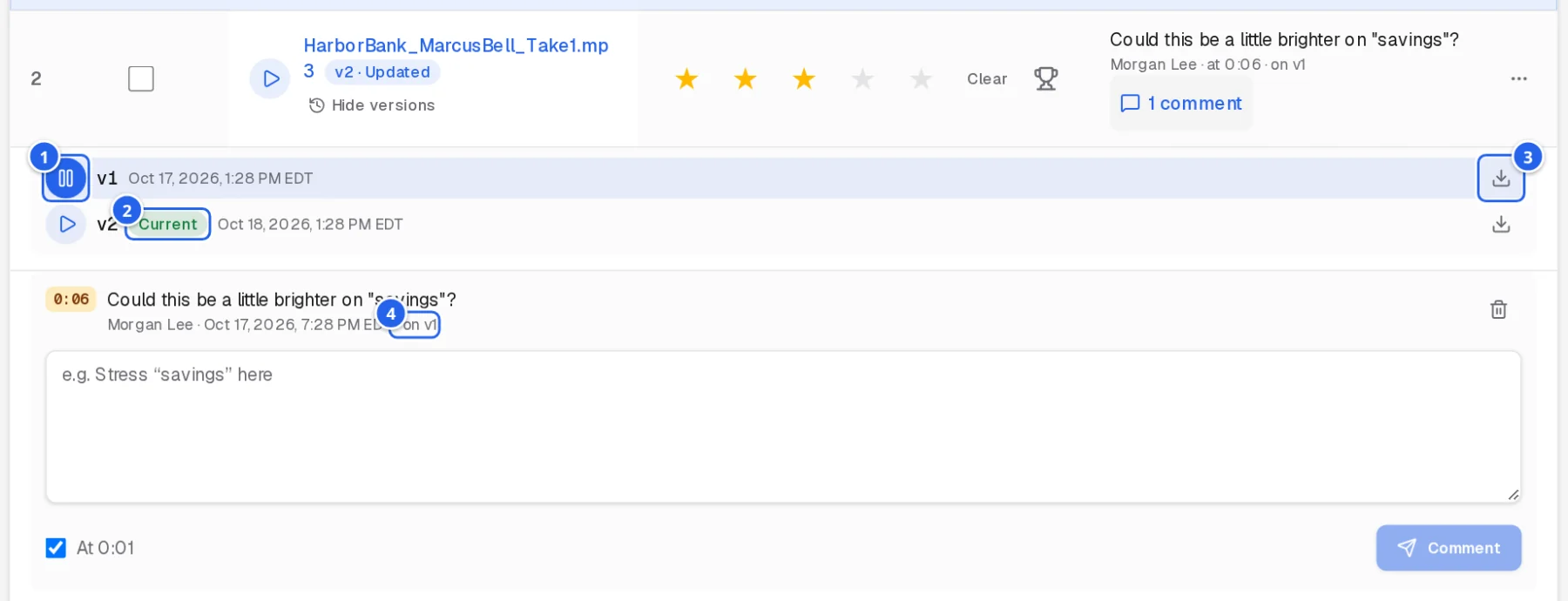This screenshot has height=601, width=1568.
Task: Focus the comment text area
Action: (783, 427)
